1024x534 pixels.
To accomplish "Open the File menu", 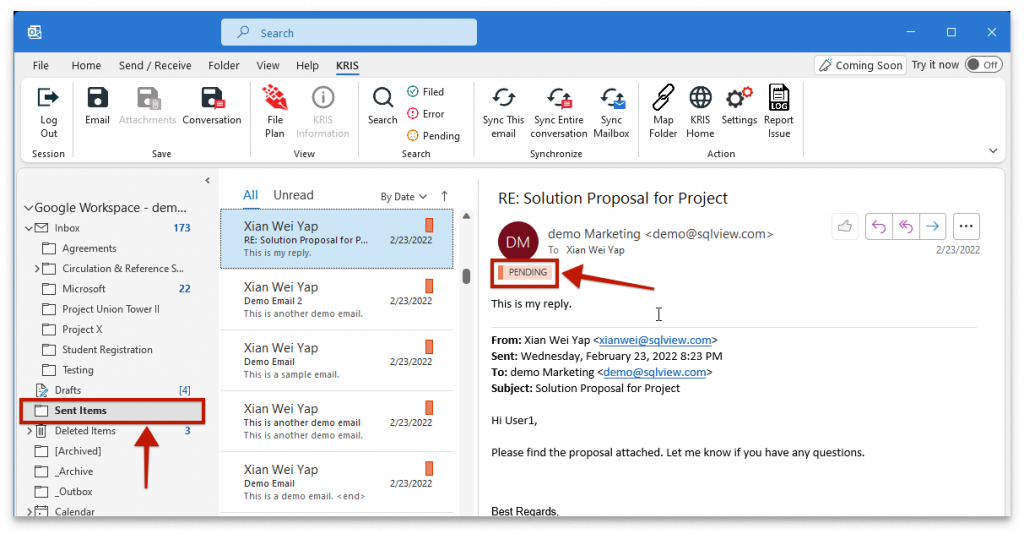I will click(x=40, y=65).
